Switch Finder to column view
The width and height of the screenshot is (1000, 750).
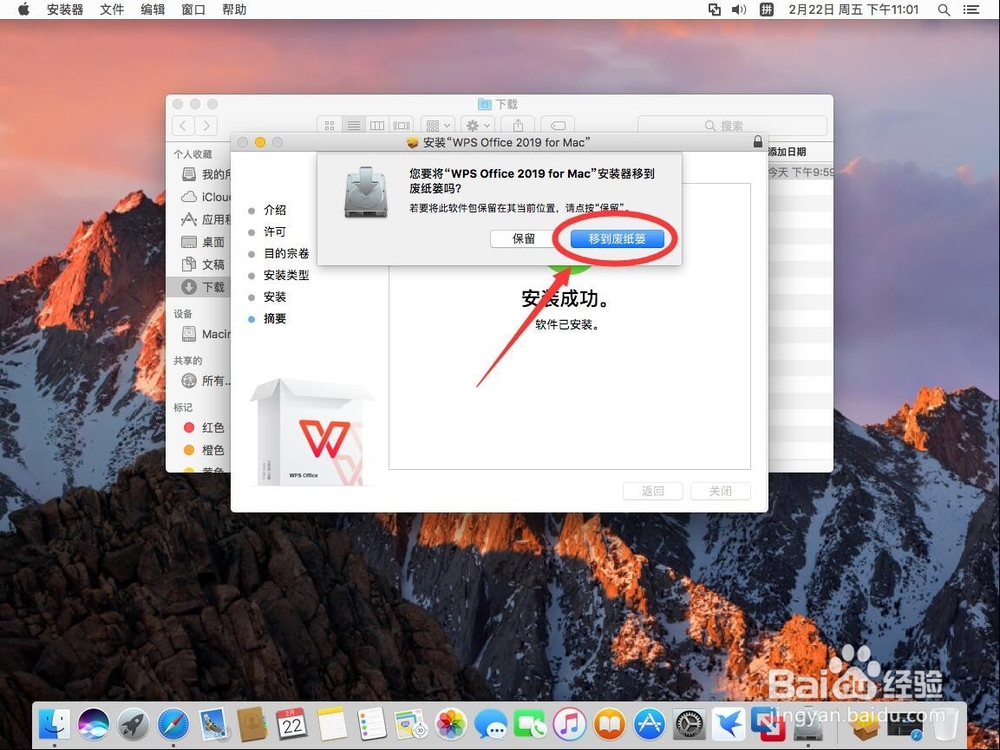click(x=377, y=125)
